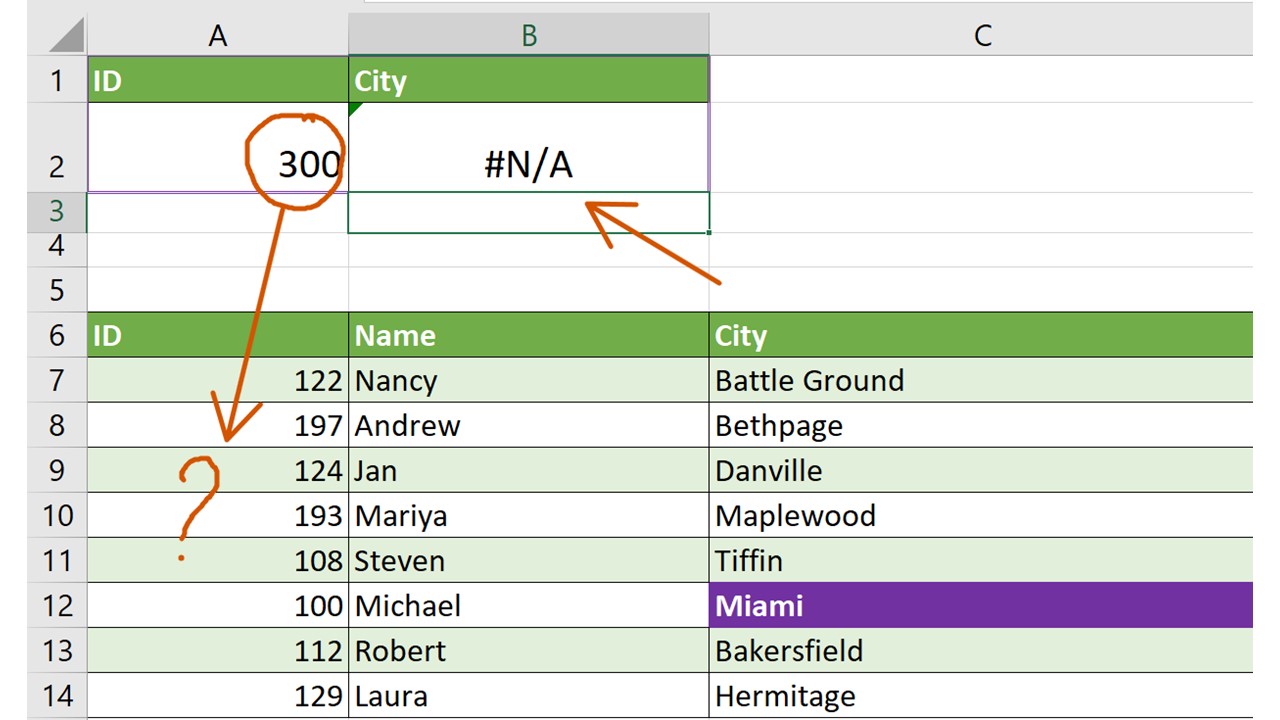Image resolution: width=1280 pixels, height=720 pixels.
Task: Select the Bakersfield city cell
Action: tap(981, 650)
